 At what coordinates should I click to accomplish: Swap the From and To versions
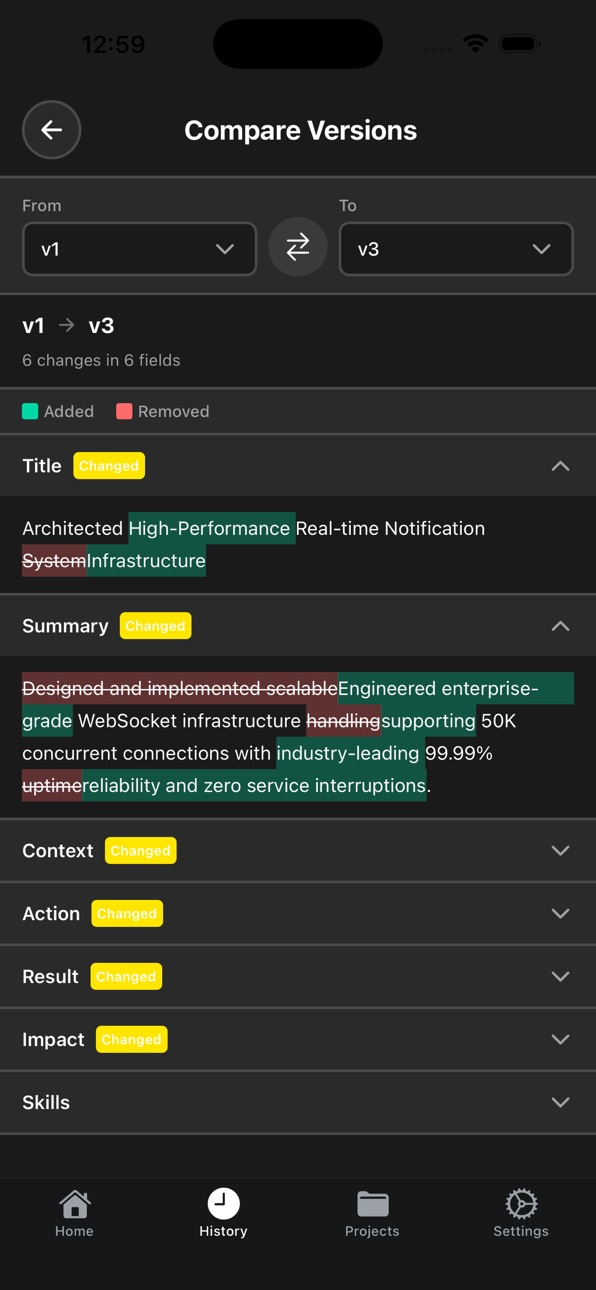tap(298, 248)
